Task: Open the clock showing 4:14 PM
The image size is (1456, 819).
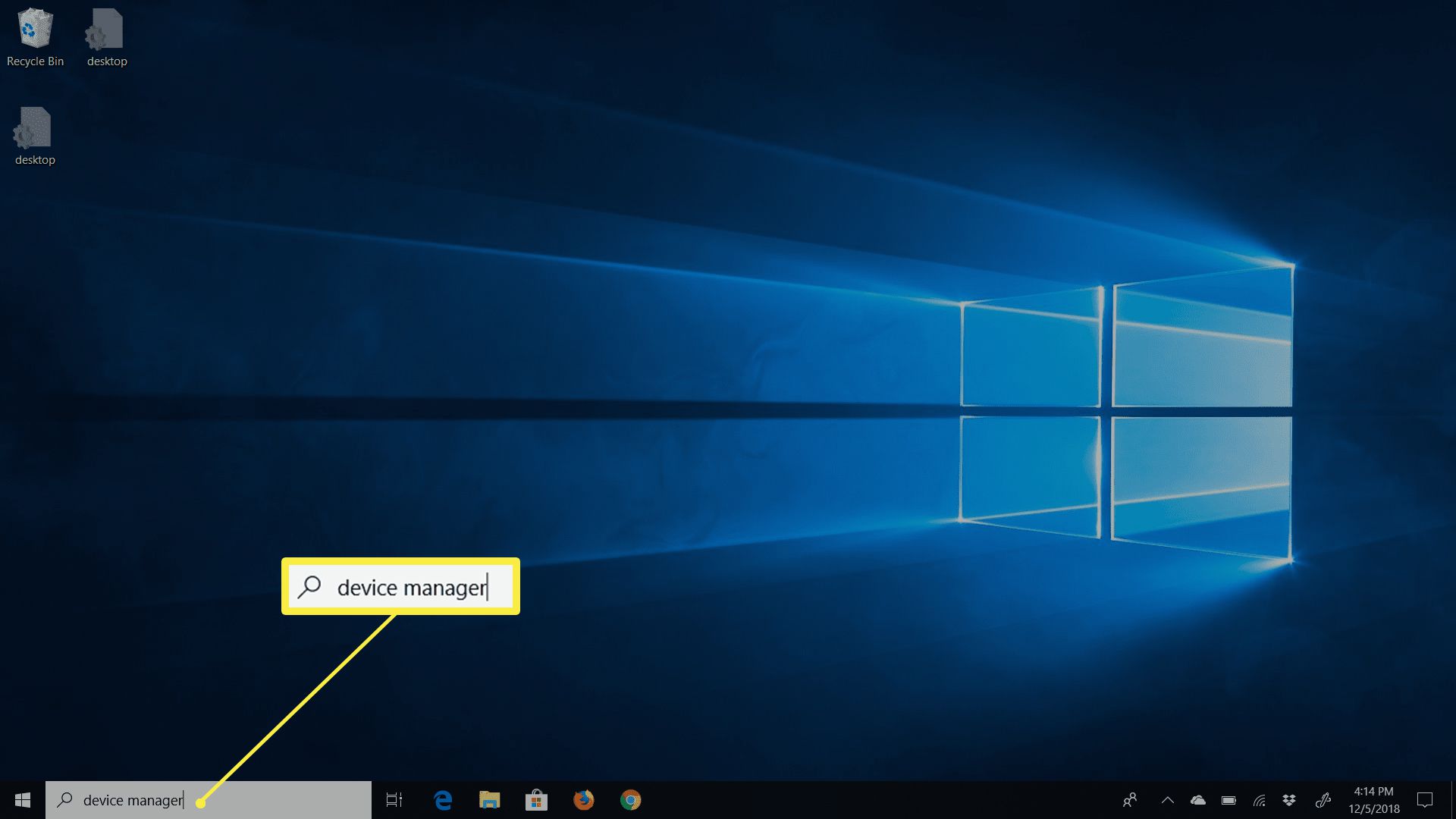Action: click(x=1374, y=800)
